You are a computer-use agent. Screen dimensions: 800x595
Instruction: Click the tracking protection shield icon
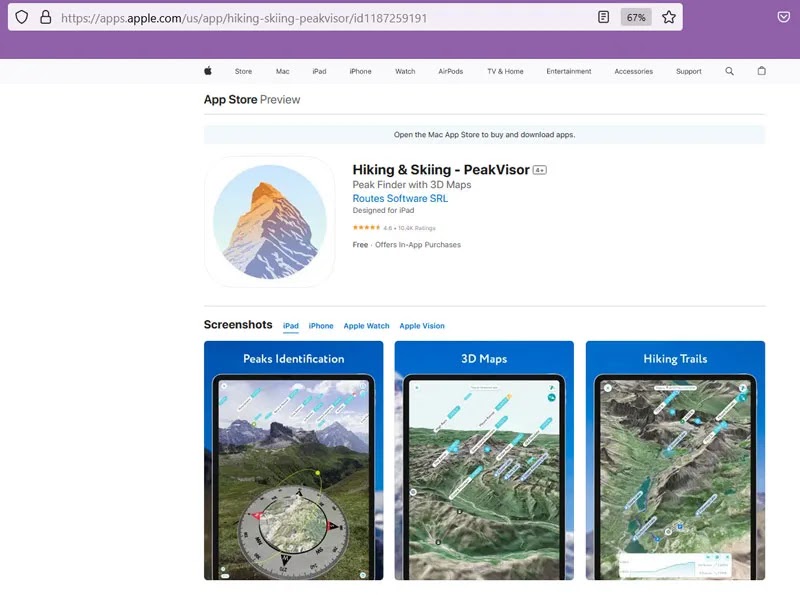21,17
